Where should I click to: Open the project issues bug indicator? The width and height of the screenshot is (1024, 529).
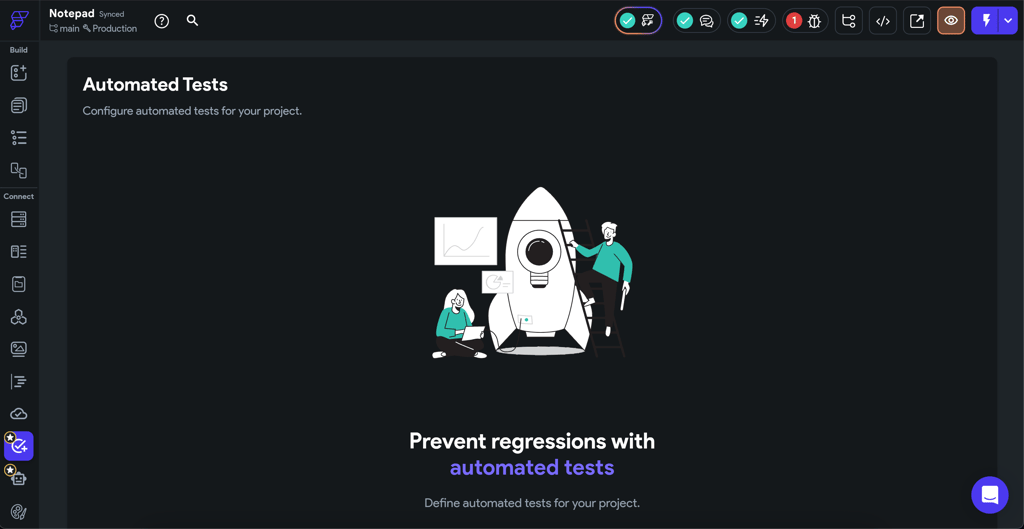pos(805,21)
